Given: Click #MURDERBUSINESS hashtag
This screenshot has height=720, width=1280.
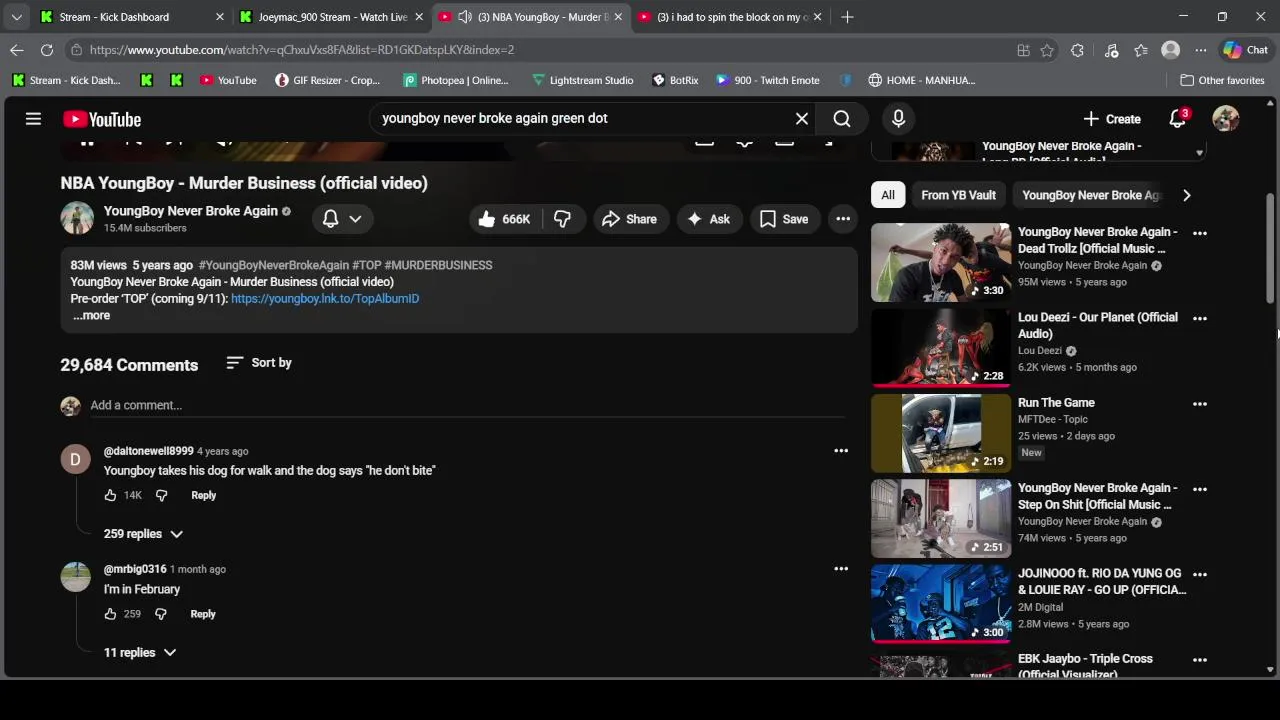Looking at the screenshot, I should (438, 265).
